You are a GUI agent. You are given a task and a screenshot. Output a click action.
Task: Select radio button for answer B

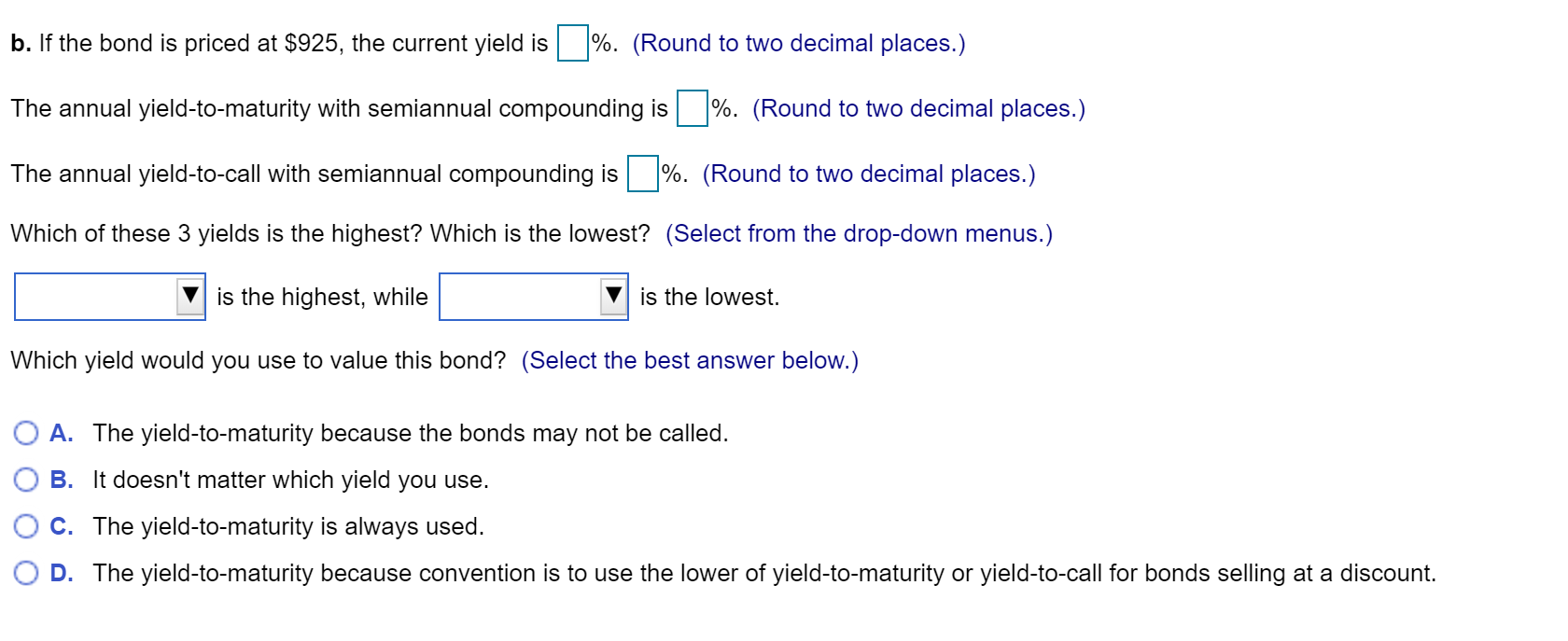pos(25,479)
